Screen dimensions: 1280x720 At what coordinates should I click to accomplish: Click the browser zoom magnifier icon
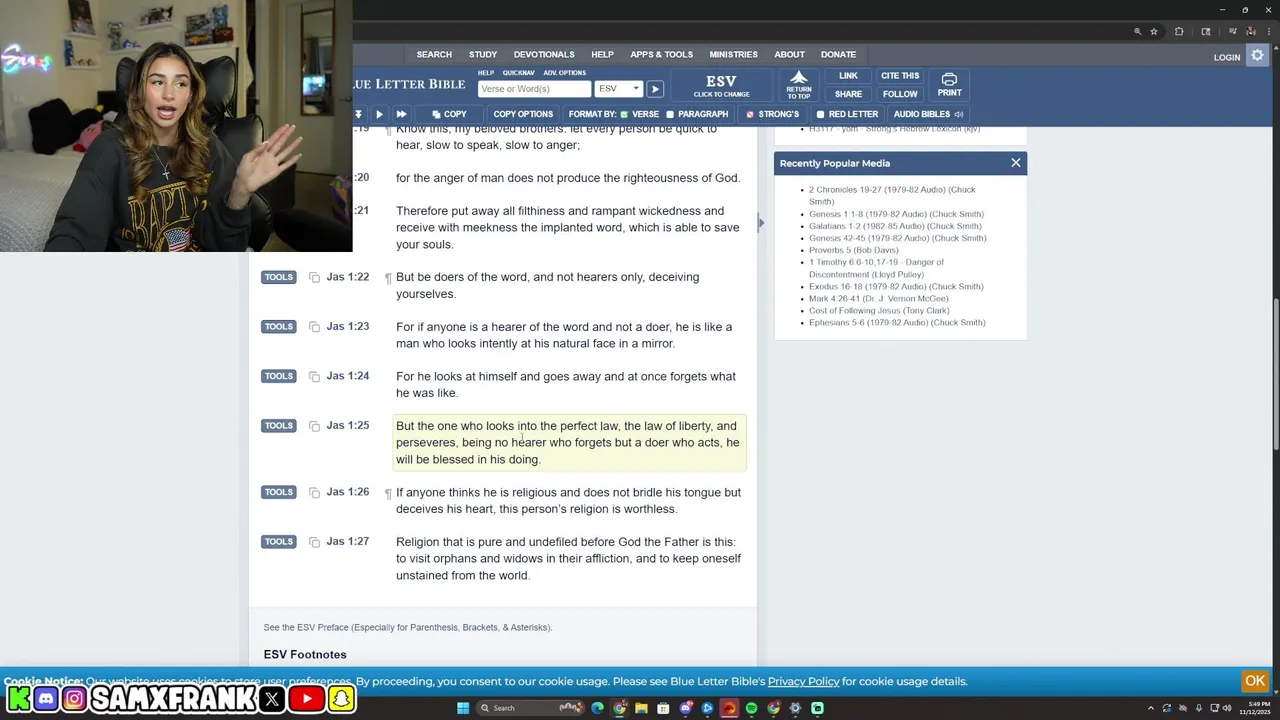click(x=1137, y=32)
